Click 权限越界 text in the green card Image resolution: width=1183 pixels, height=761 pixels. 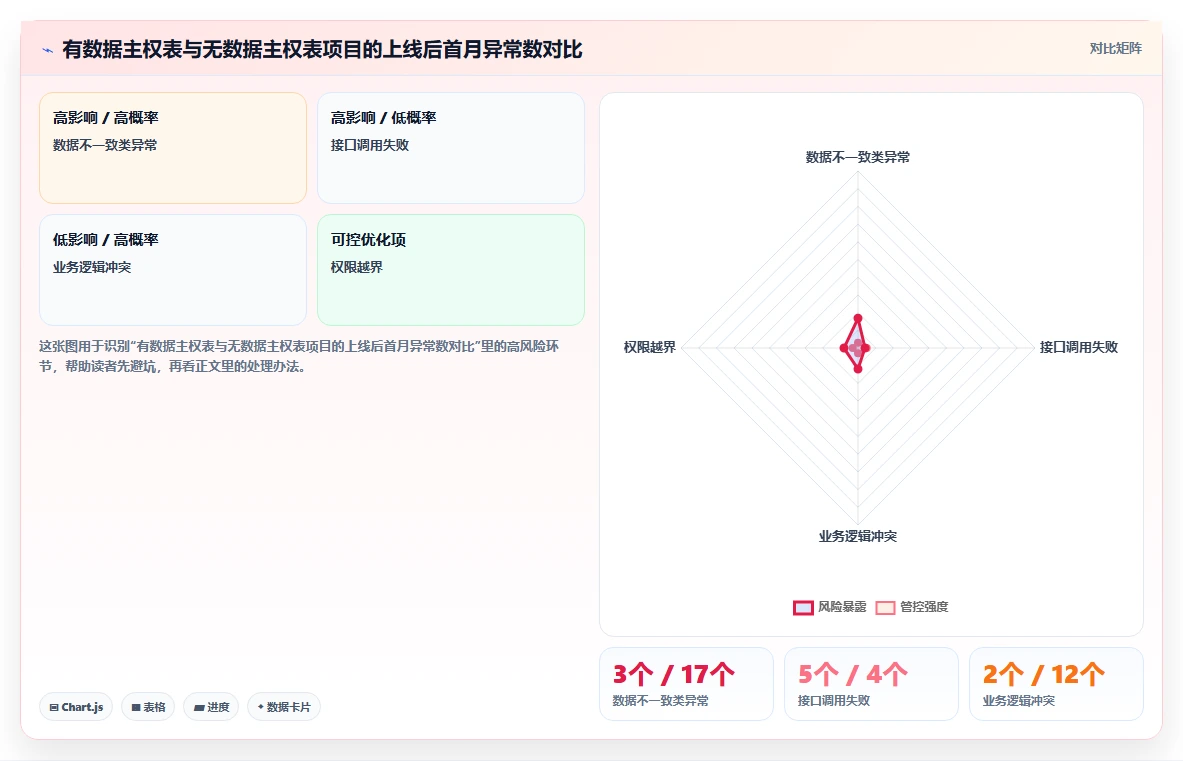pos(356,267)
